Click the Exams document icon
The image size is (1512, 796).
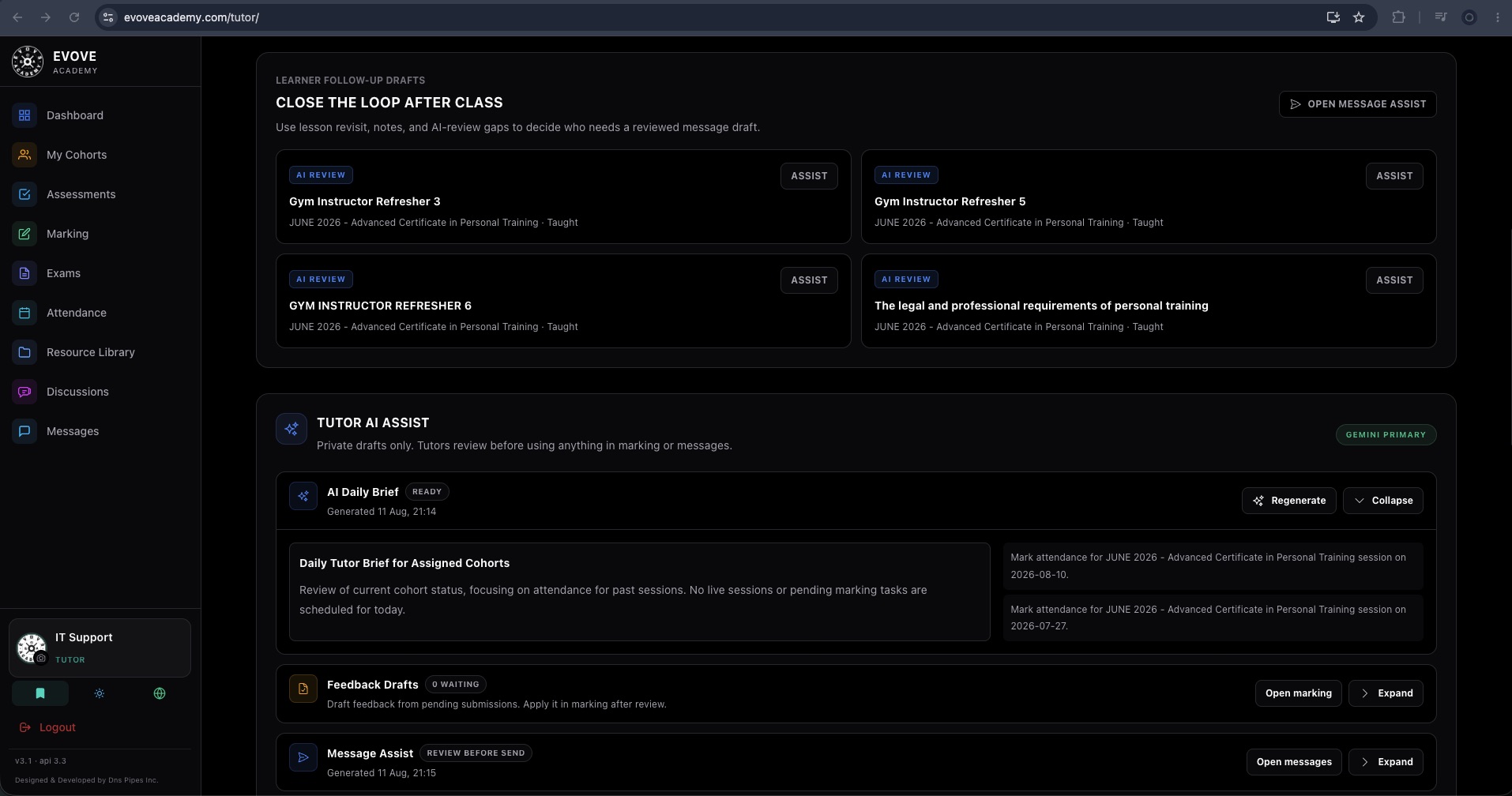click(x=24, y=273)
